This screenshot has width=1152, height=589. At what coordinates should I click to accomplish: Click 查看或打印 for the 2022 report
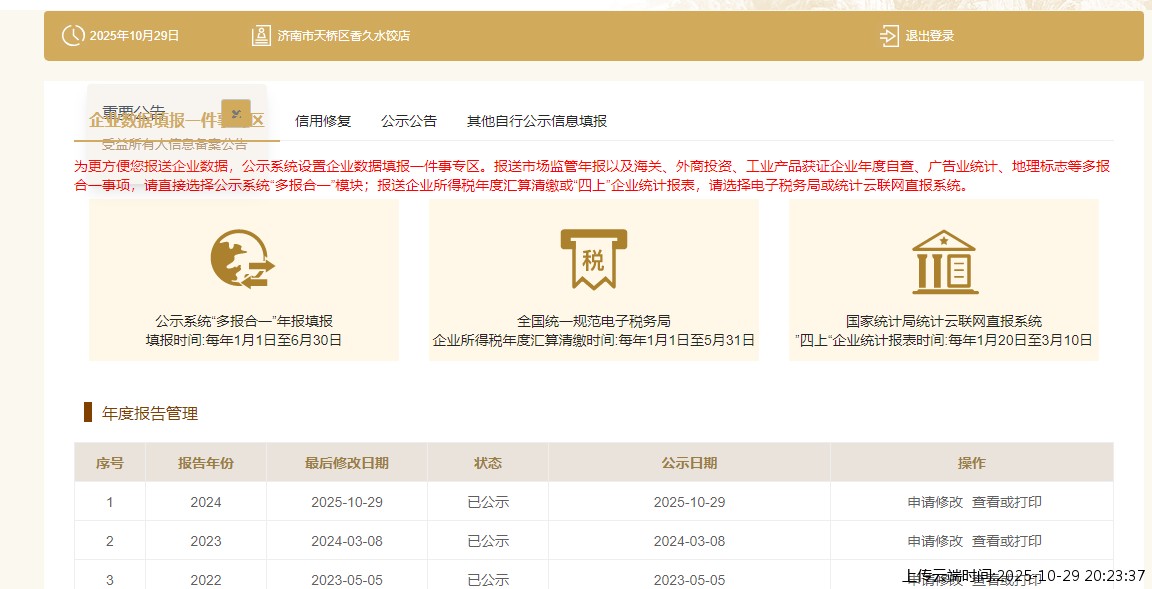[x=1006, y=578]
